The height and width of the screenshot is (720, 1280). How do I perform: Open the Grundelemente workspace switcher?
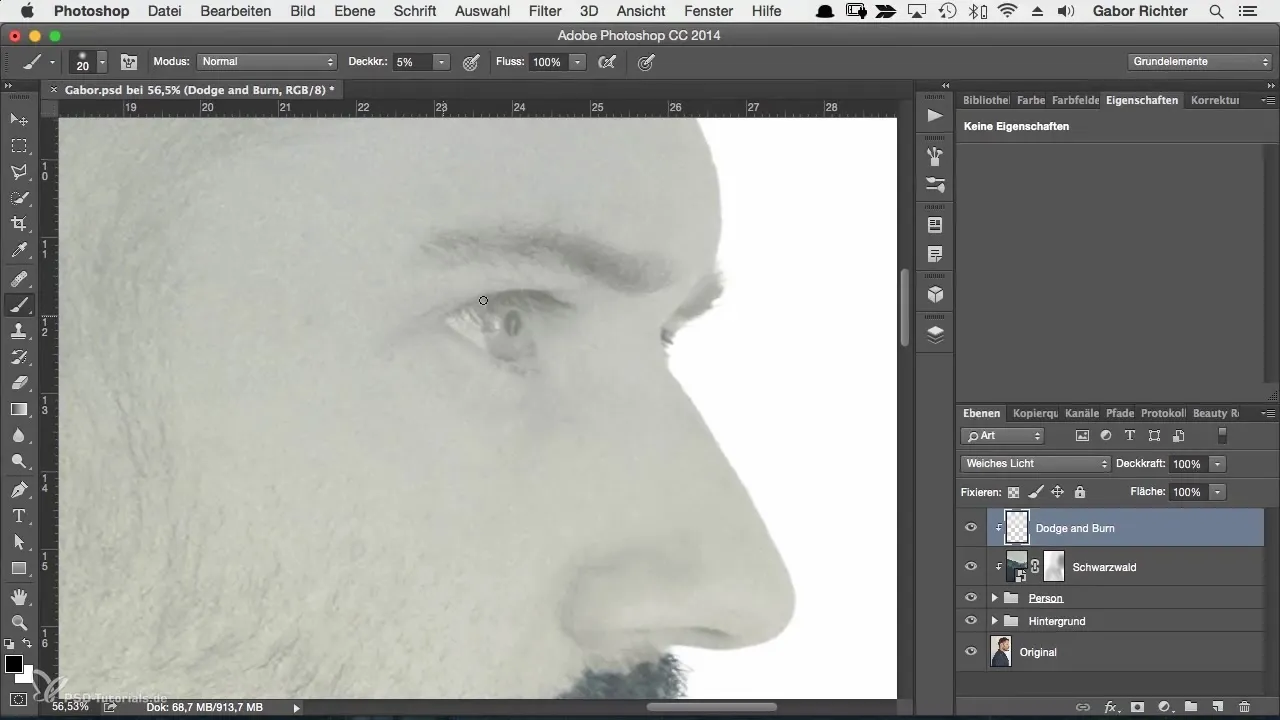coord(1200,62)
